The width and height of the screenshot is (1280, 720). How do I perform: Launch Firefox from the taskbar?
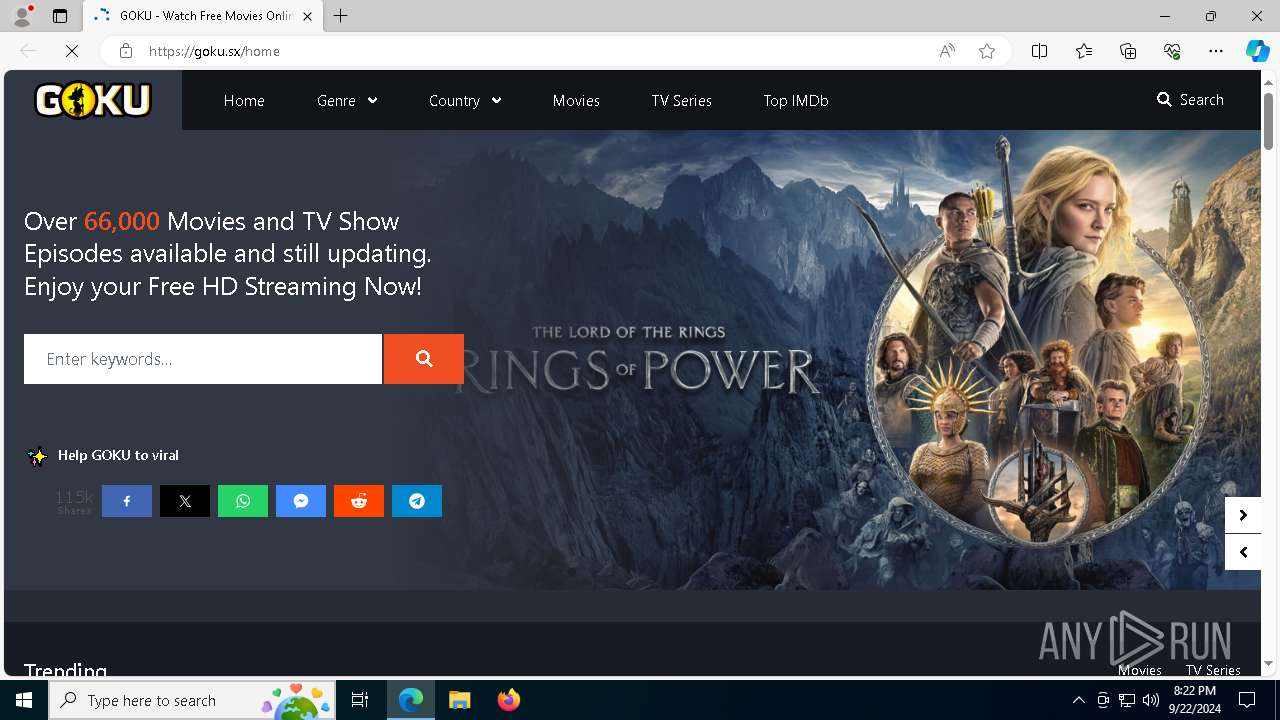[x=509, y=700]
